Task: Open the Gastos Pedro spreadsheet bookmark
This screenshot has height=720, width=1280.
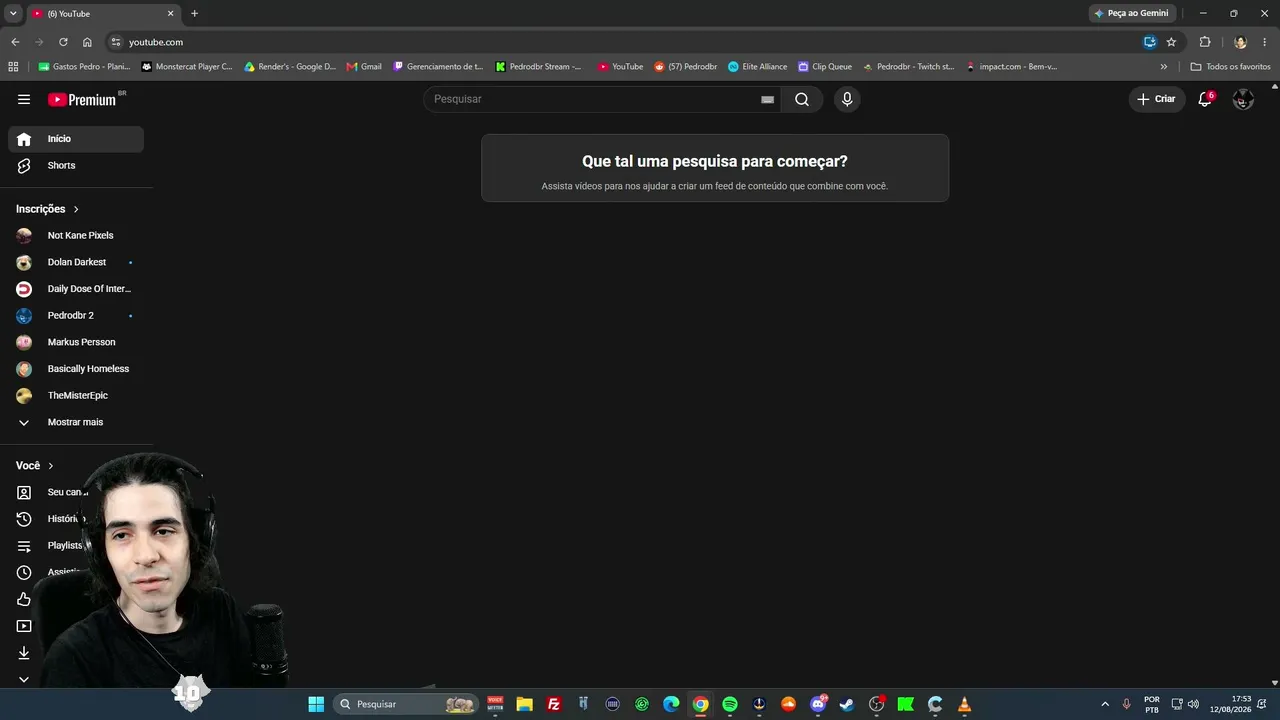Action: 85,67
